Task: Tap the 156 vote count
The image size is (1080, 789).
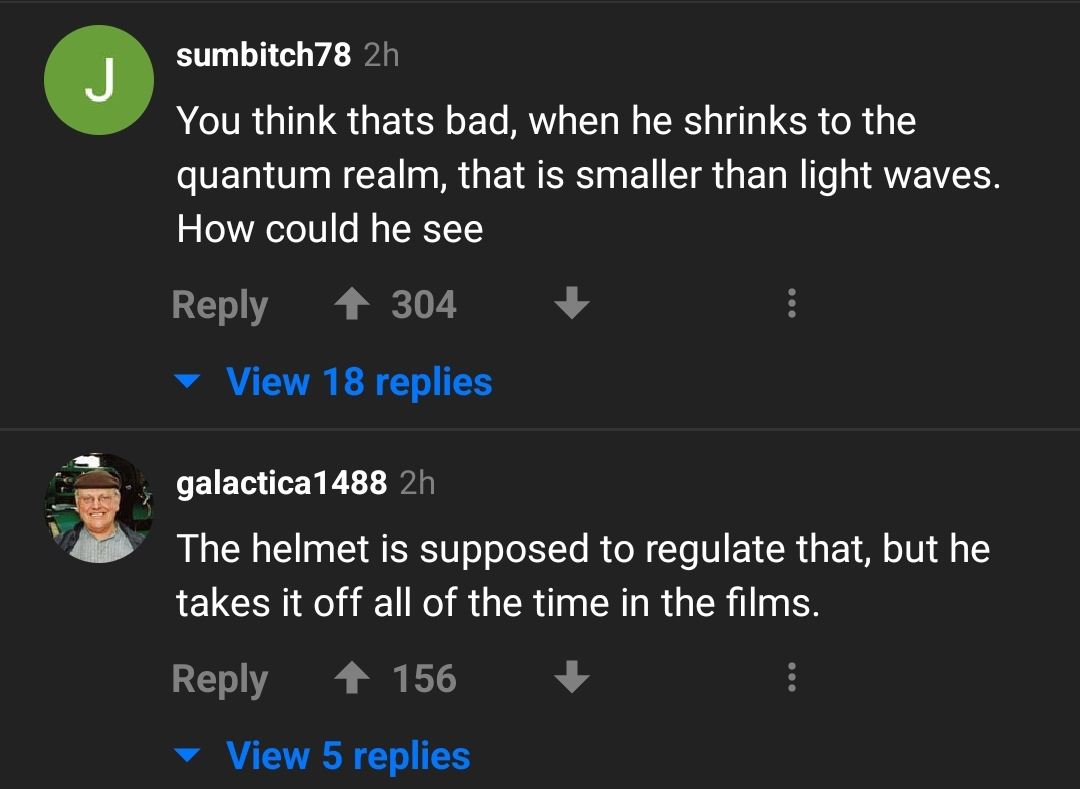Action: (x=424, y=679)
